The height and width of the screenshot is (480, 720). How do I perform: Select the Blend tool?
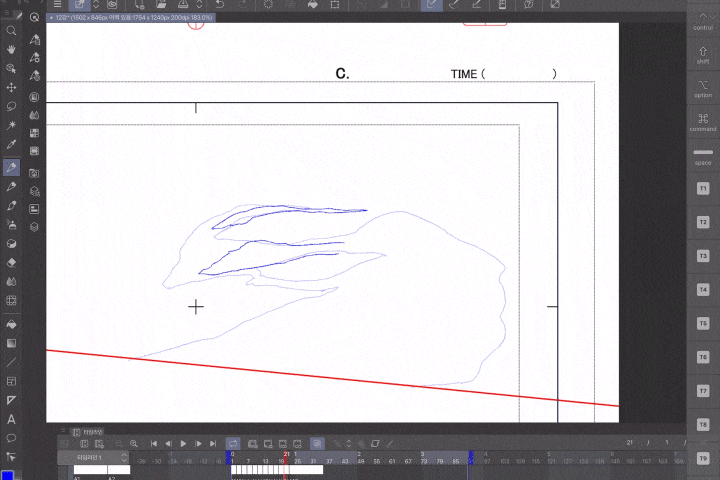pyautogui.click(x=11, y=282)
